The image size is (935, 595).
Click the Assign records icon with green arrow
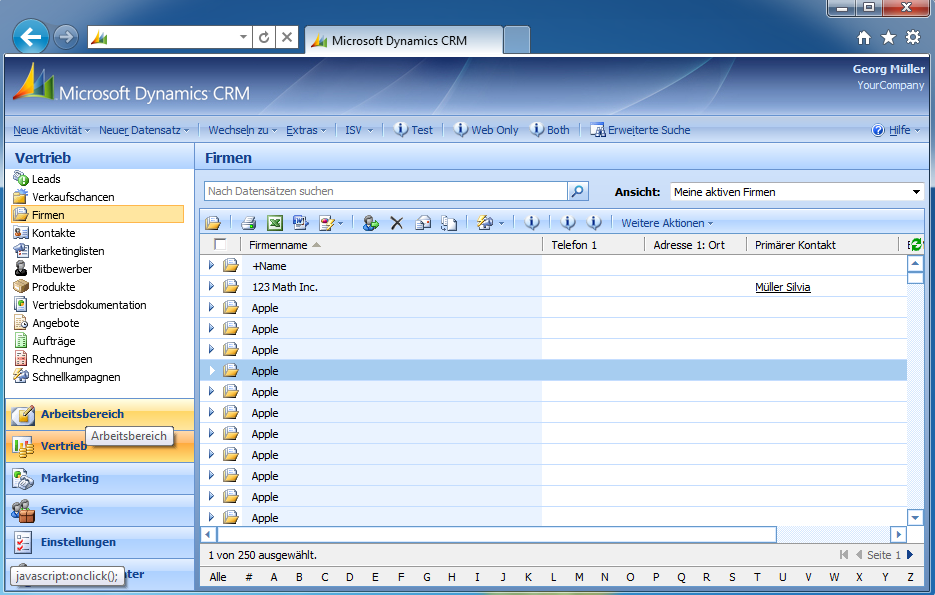370,223
